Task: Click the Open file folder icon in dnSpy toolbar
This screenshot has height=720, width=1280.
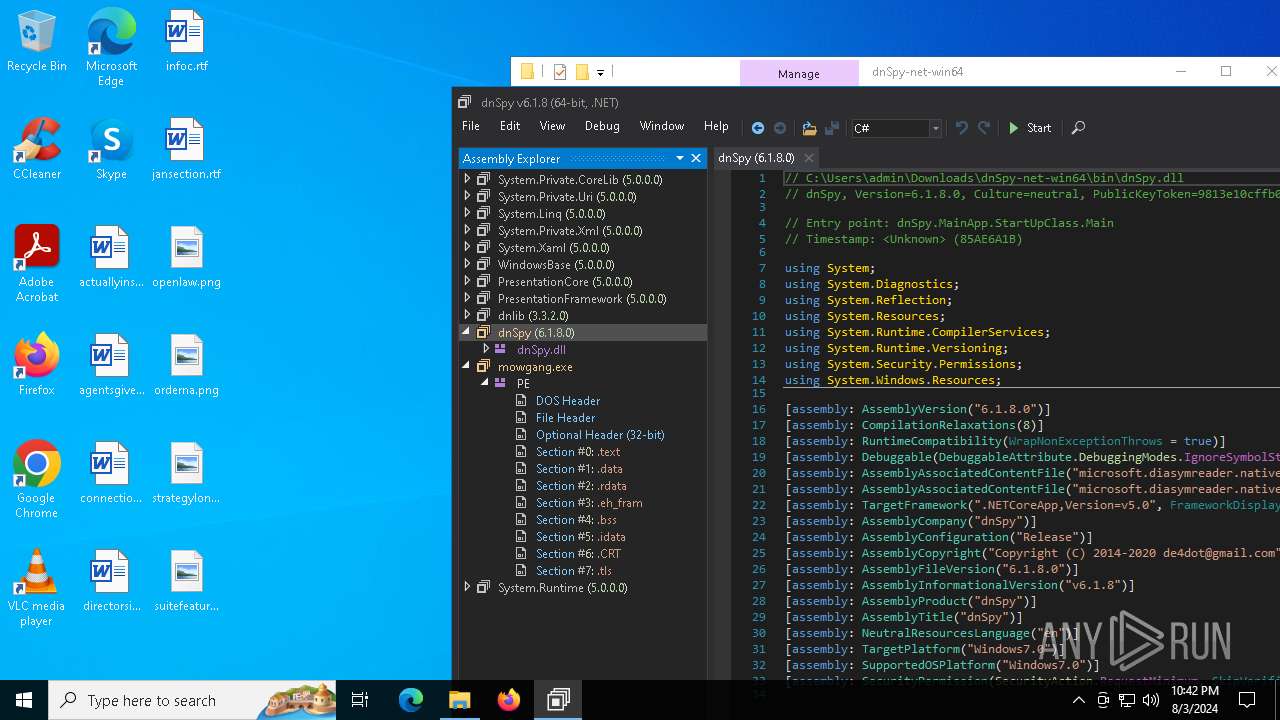Action: (809, 128)
